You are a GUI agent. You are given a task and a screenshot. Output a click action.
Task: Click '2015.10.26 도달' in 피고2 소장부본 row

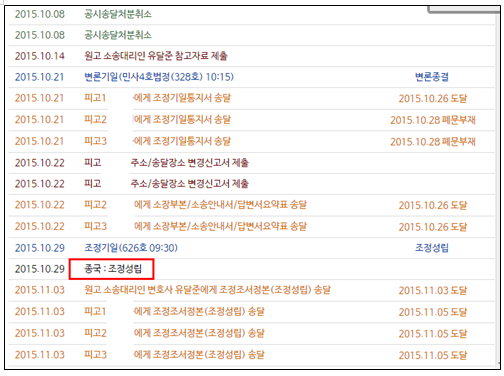coord(433,205)
